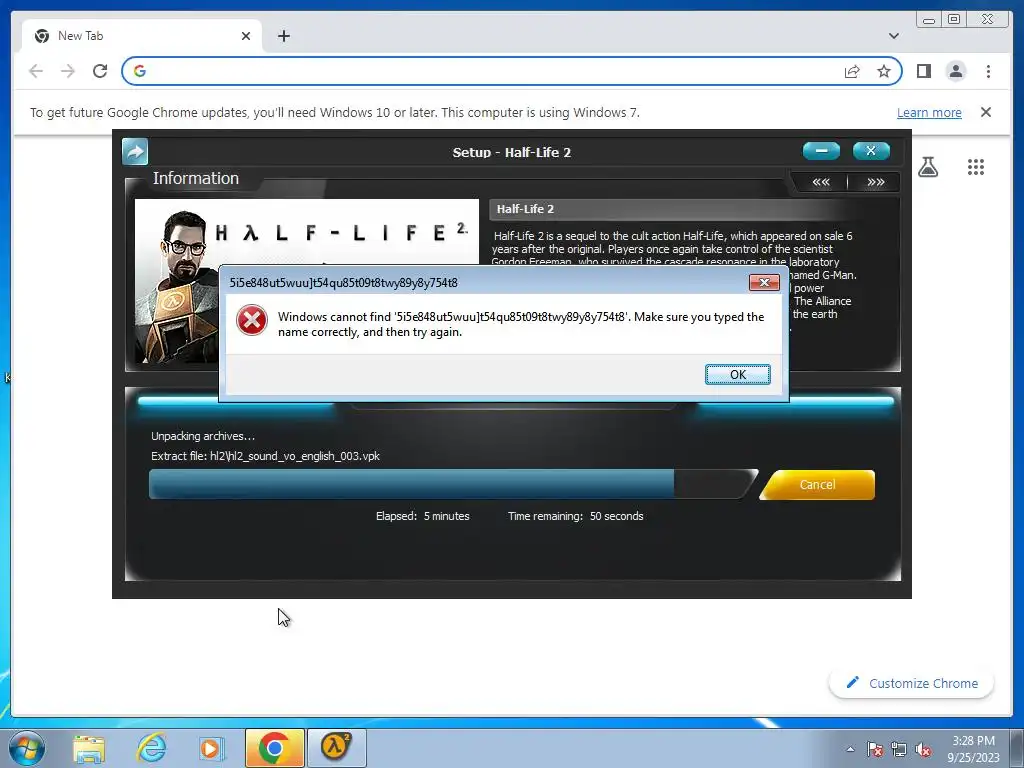
Task: Click OK in the Windows error dialog
Action: tap(737, 374)
